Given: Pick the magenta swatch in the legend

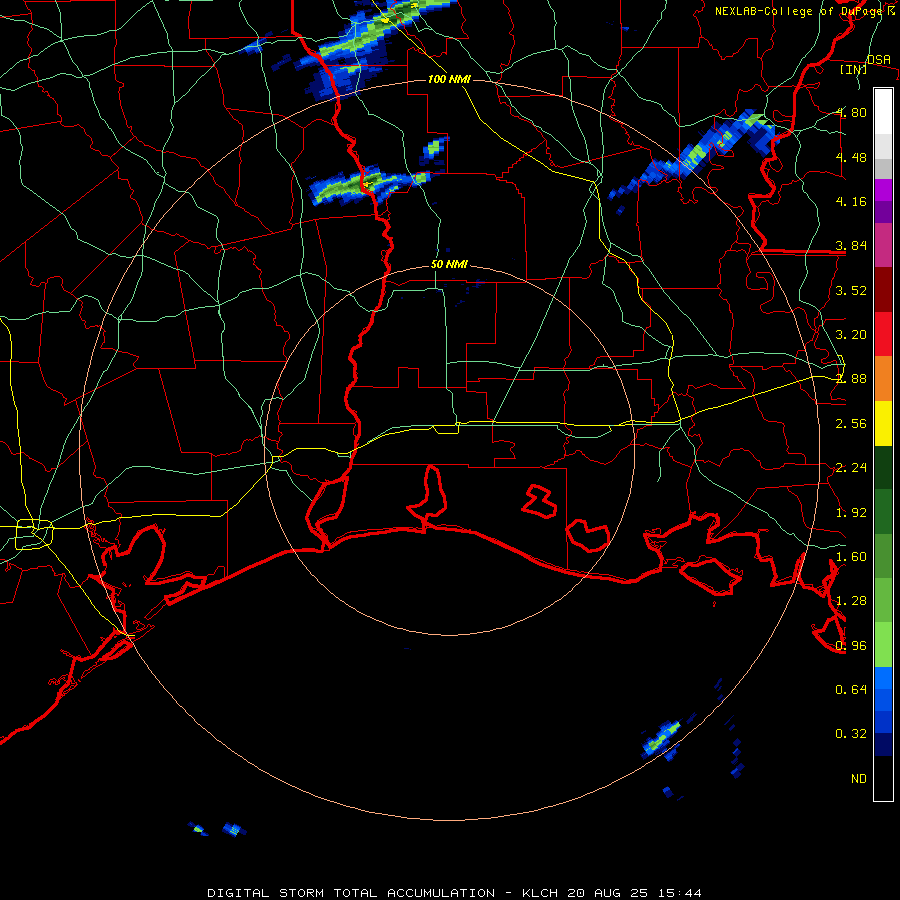Looking at the screenshot, I should [x=883, y=190].
